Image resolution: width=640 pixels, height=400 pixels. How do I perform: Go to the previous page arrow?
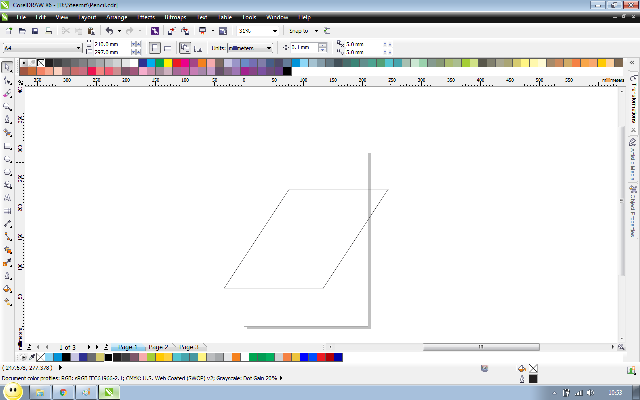coord(47,347)
